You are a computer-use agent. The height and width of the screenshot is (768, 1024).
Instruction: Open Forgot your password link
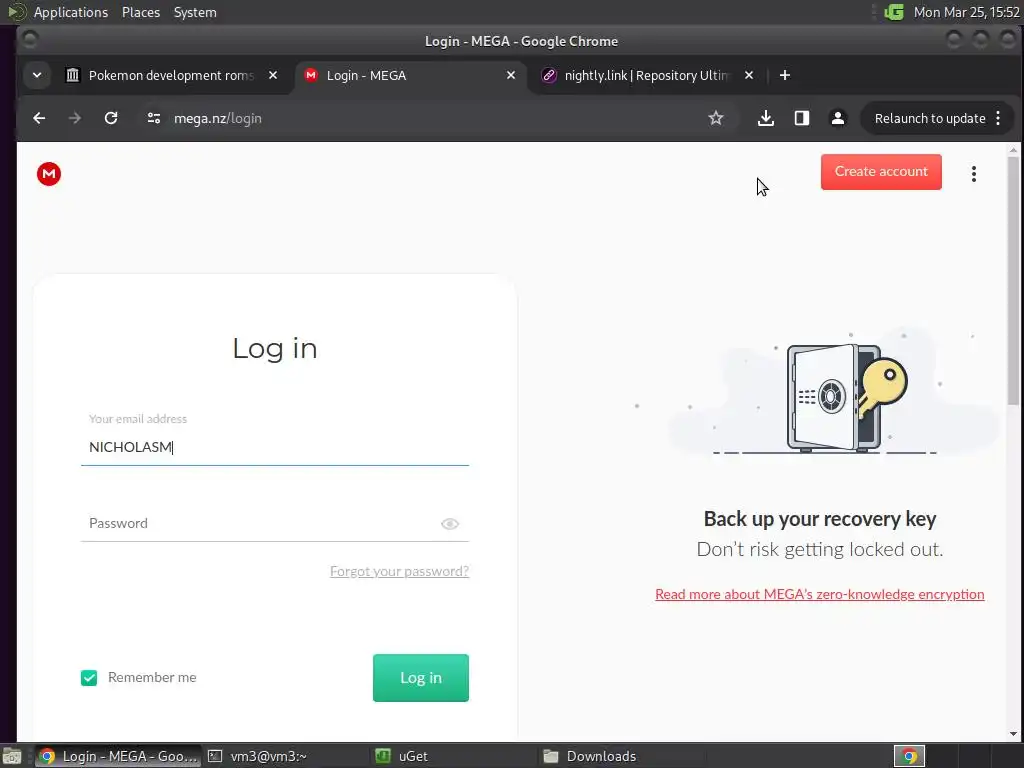(400, 571)
